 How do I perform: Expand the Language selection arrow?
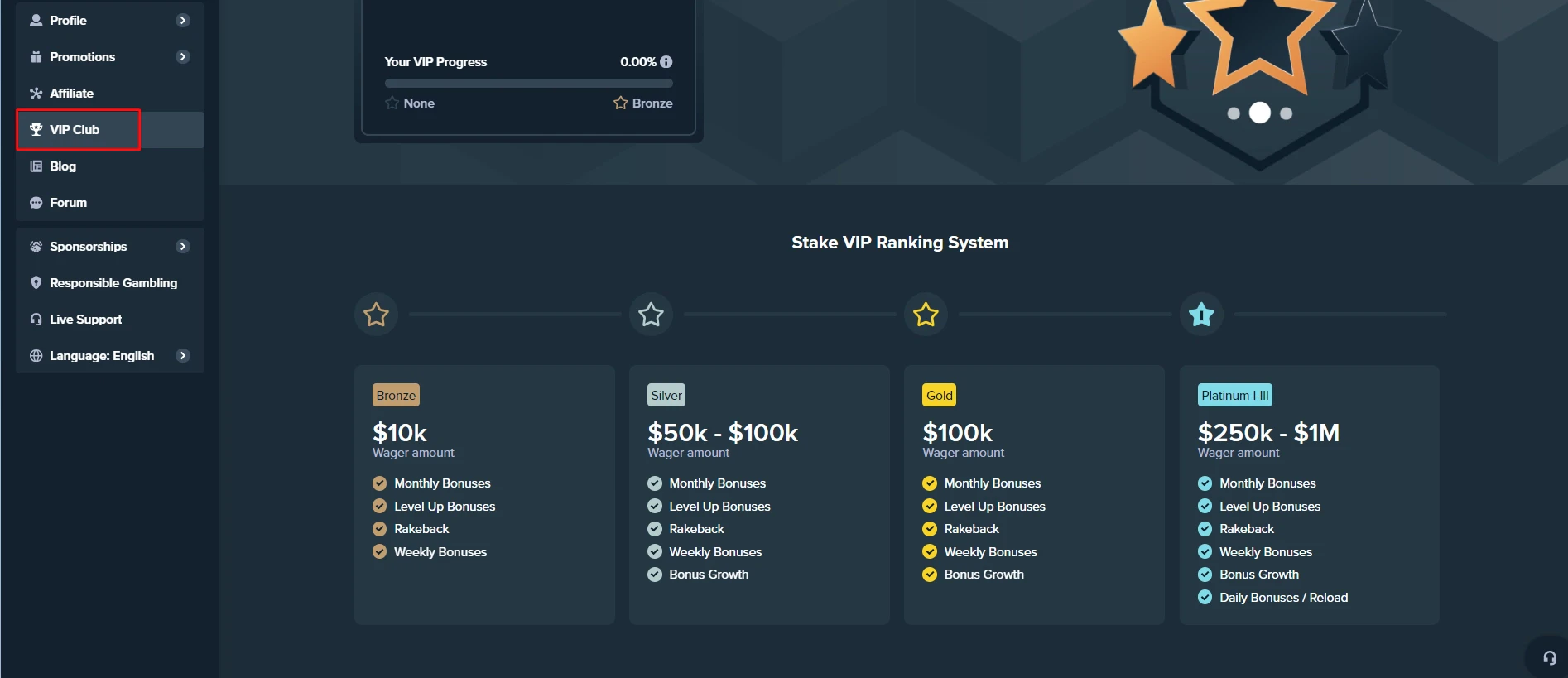[x=183, y=355]
